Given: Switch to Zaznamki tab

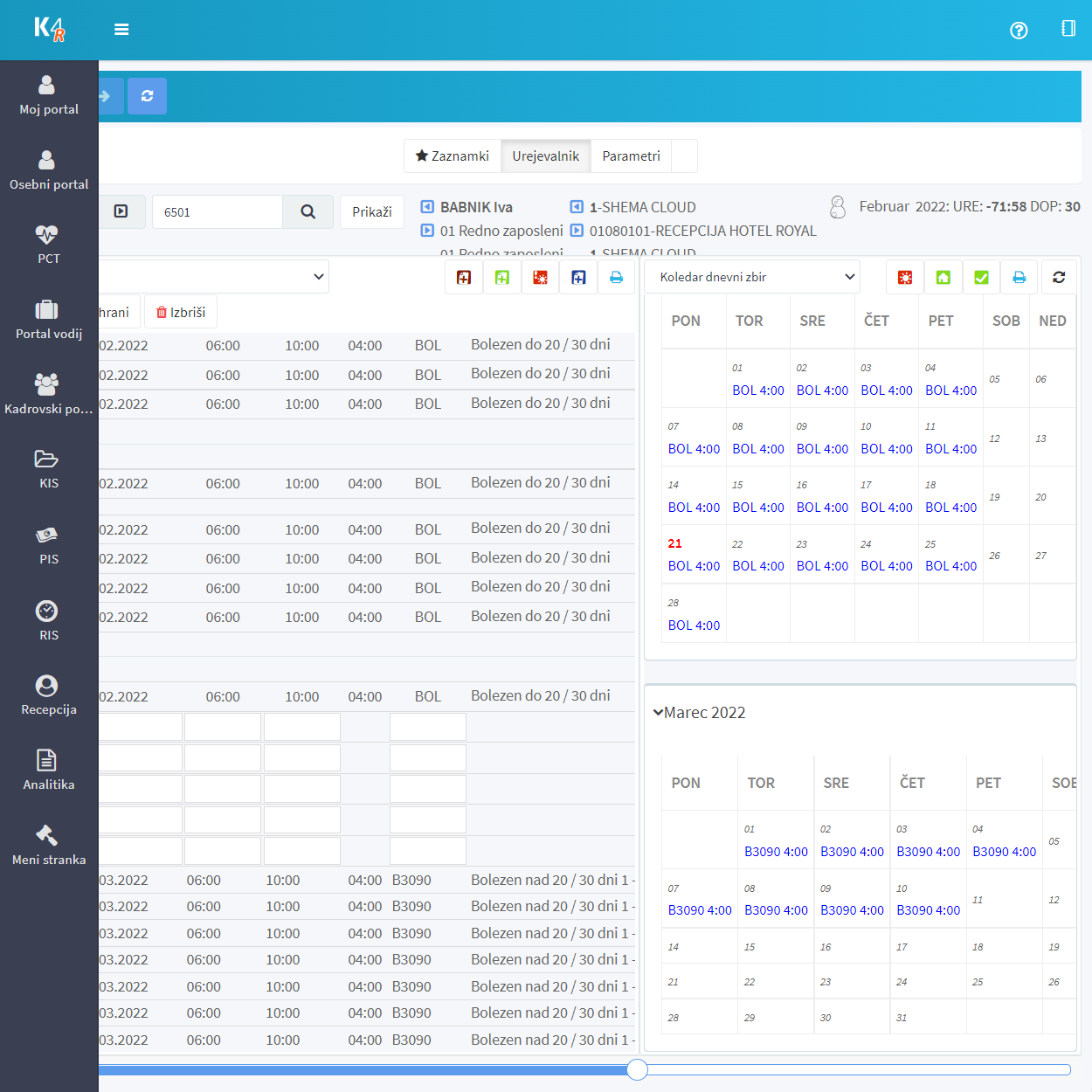Looking at the screenshot, I should [453, 156].
